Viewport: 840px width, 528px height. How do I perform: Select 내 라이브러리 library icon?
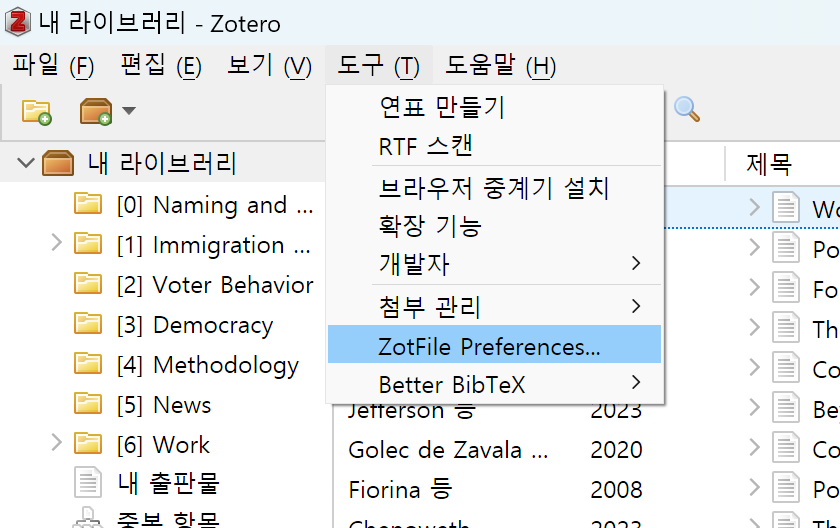(x=58, y=163)
